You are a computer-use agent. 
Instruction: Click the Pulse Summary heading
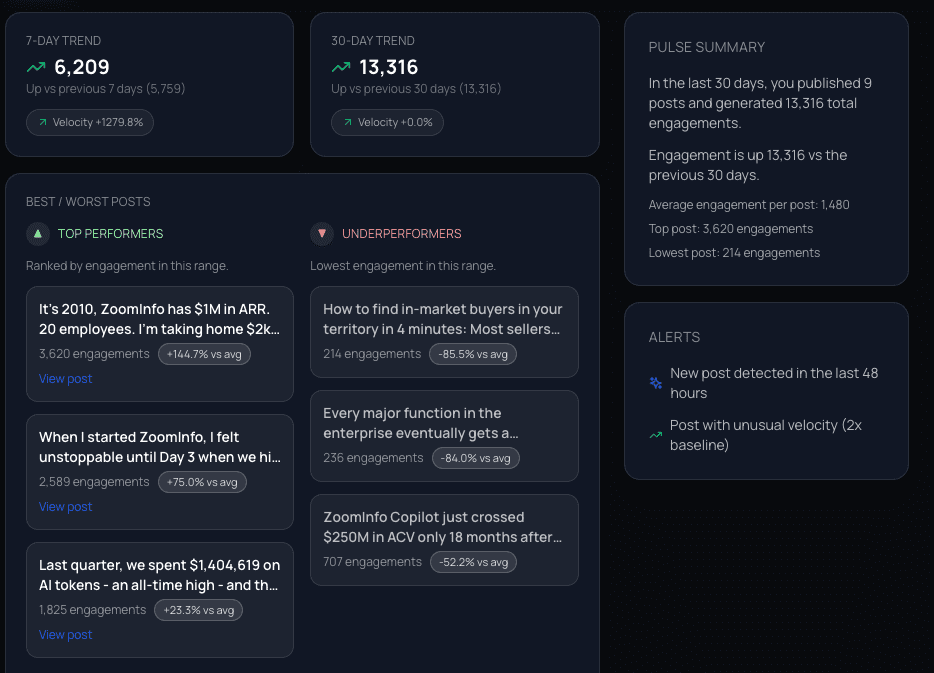tap(706, 47)
